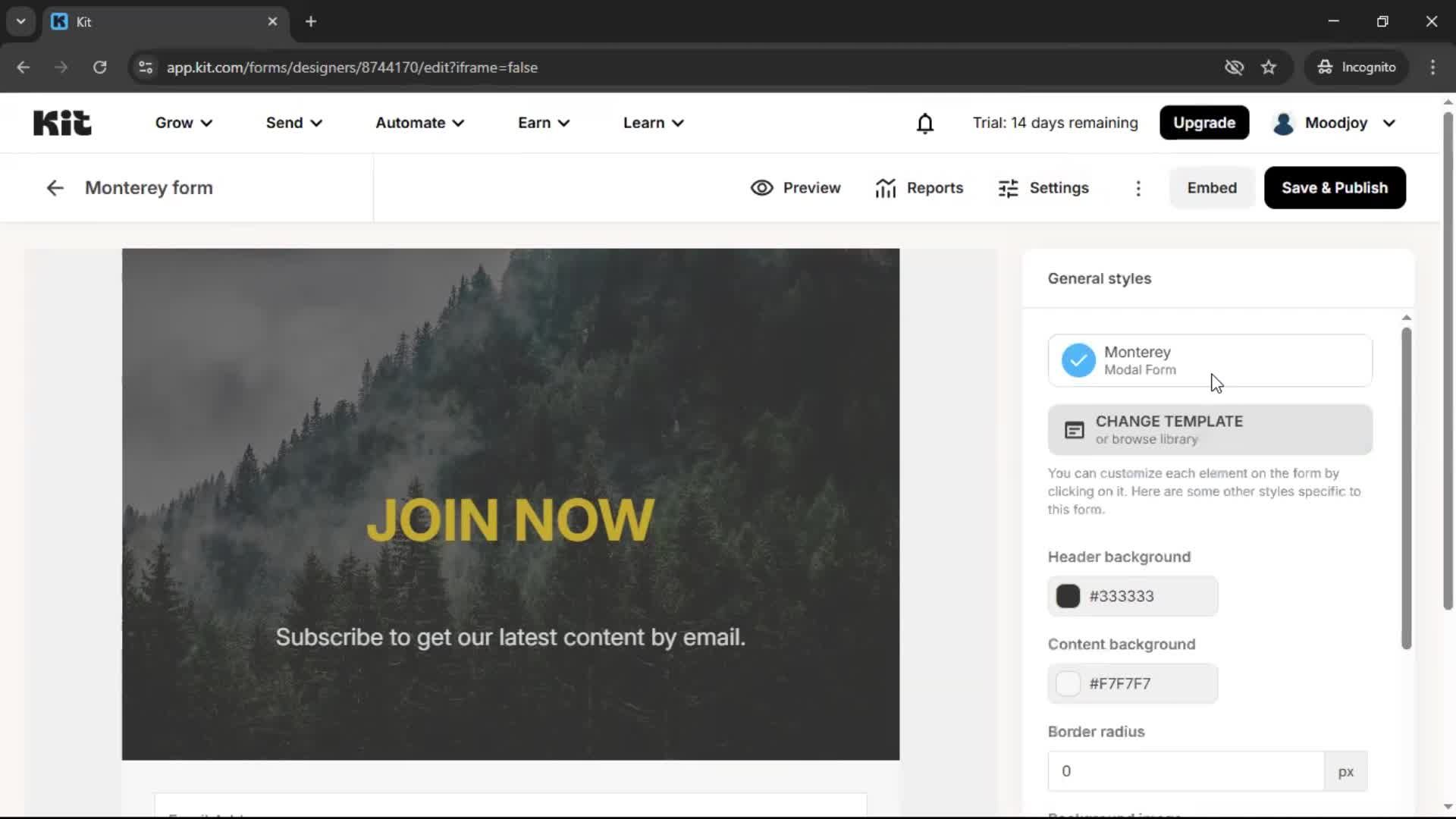Open the #333333 header background color swatch
Image resolution: width=1456 pixels, height=819 pixels.
tap(1068, 596)
